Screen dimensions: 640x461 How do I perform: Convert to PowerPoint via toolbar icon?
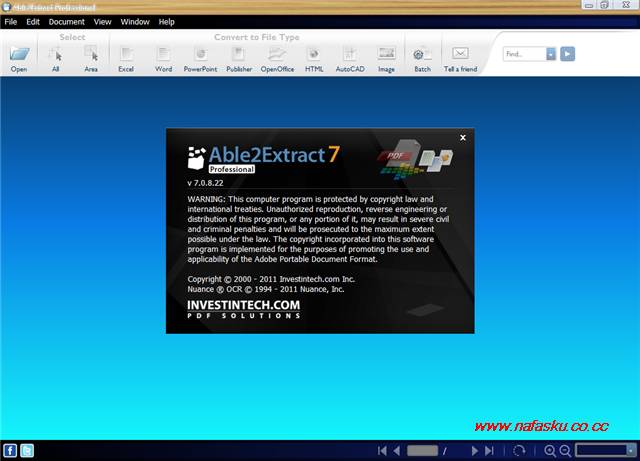click(x=200, y=54)
